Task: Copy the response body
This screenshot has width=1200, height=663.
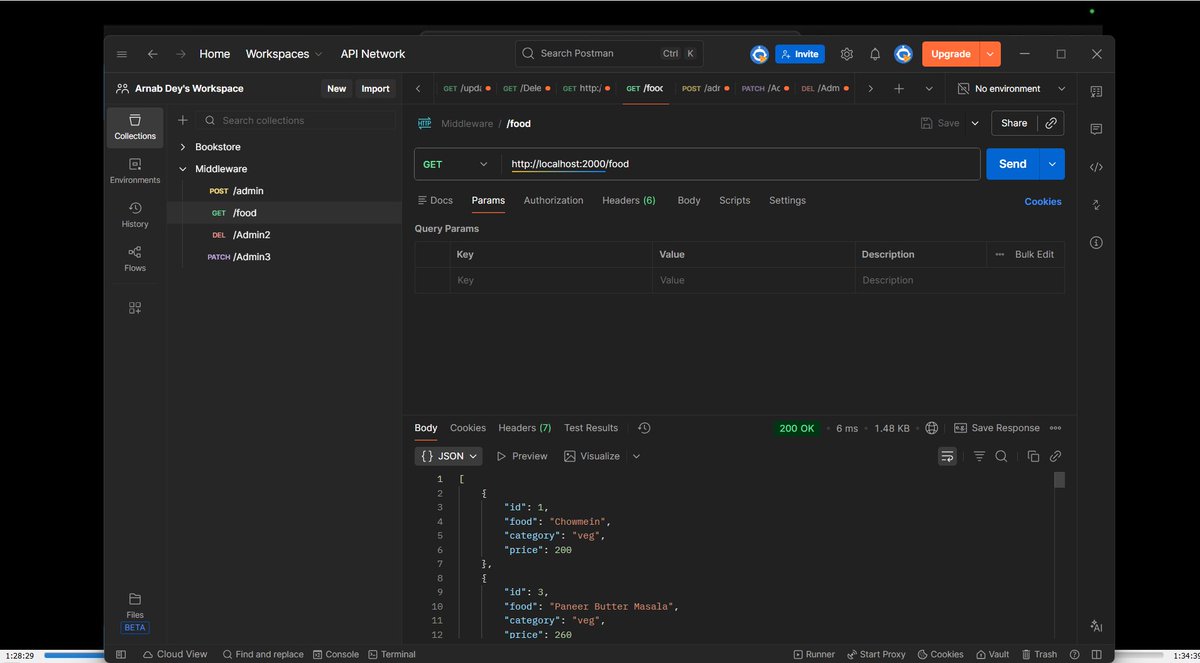Action: (x=1033, y=456)
